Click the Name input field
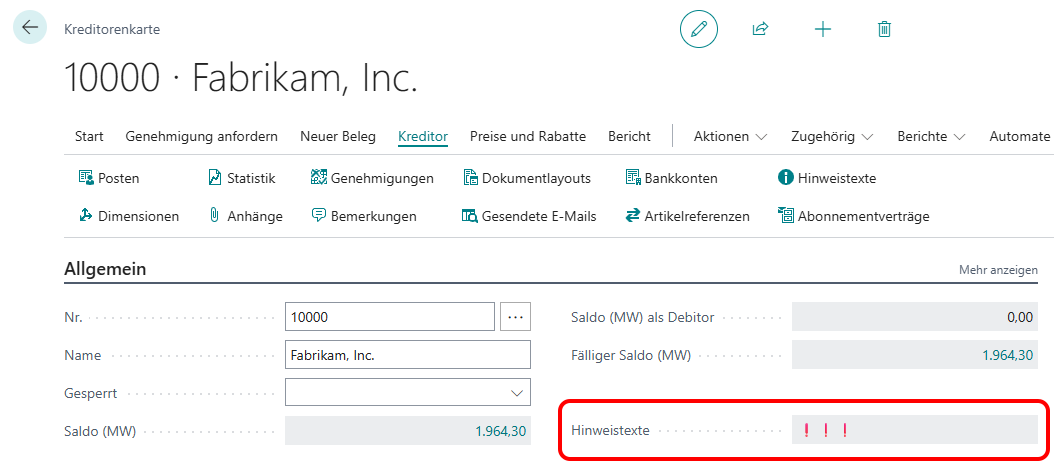Image resolution: width=1054 pixels, height=475 pixels. coord(408,355)
